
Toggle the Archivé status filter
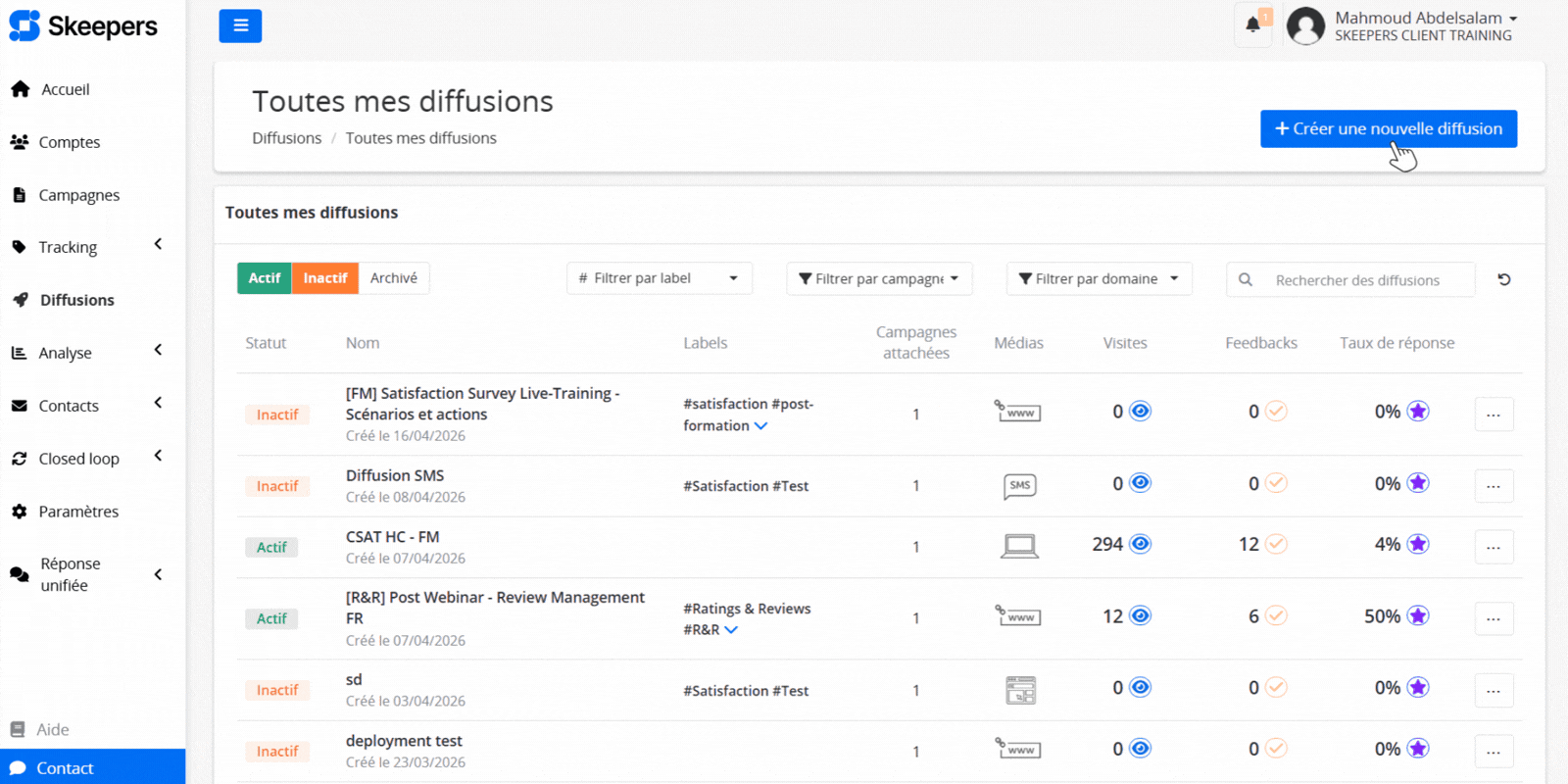pos(394,278)
